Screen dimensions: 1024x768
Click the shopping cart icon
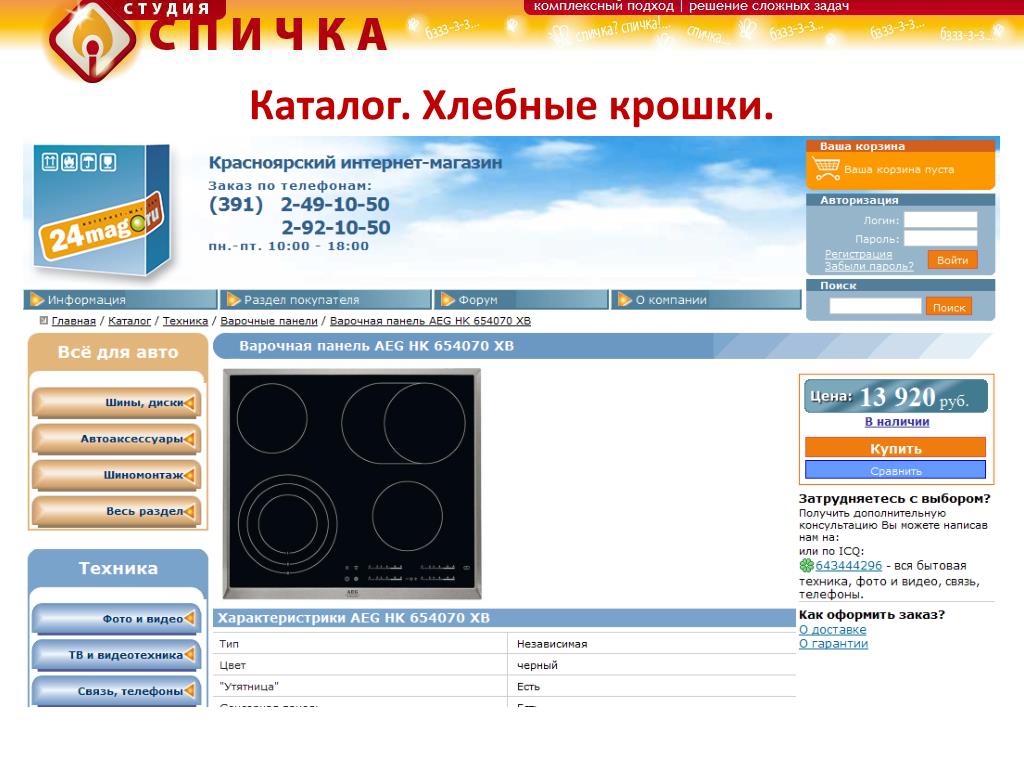click(826, 169)
